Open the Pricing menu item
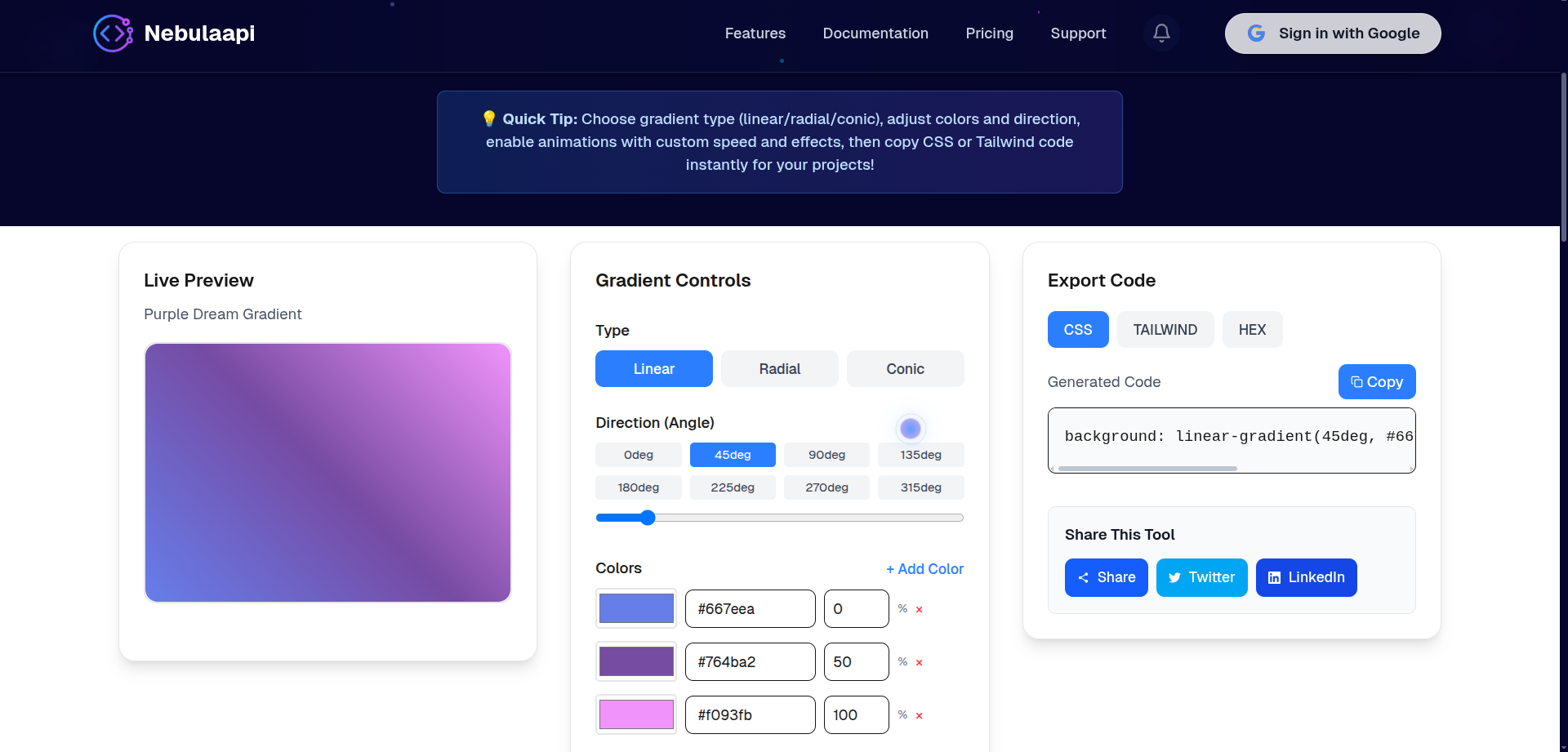 (989, 33)
